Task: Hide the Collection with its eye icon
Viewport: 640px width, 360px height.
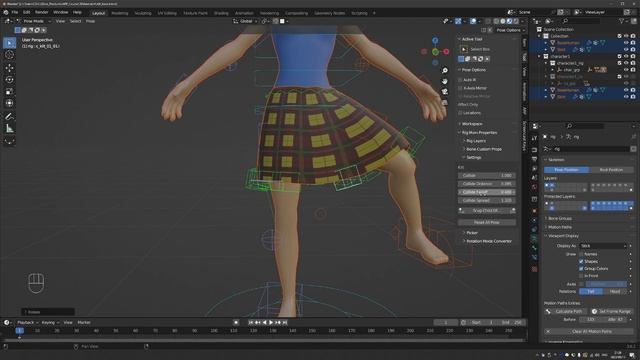Action: tap(626, 36)
